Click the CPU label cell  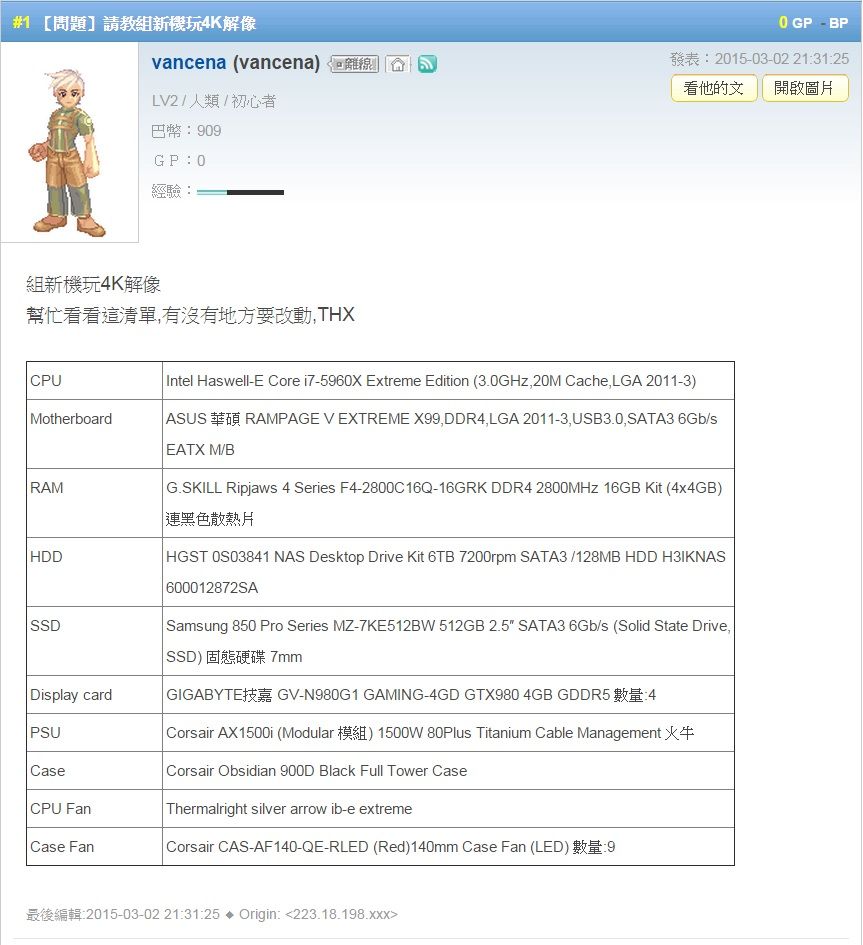(x=94, y=380)
